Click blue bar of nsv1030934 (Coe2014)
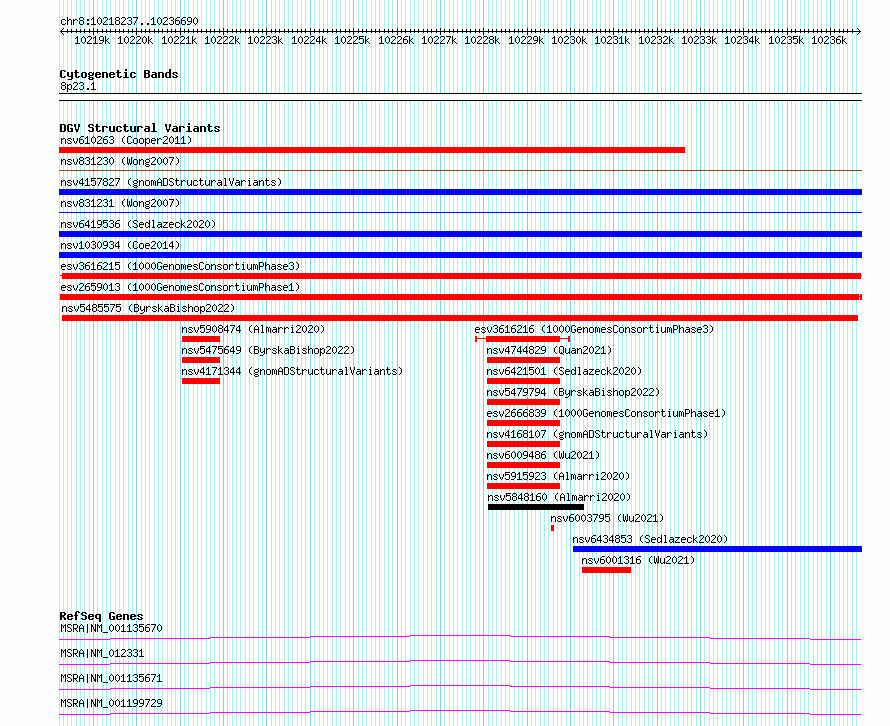890x726 pixels. pos(460,255)
